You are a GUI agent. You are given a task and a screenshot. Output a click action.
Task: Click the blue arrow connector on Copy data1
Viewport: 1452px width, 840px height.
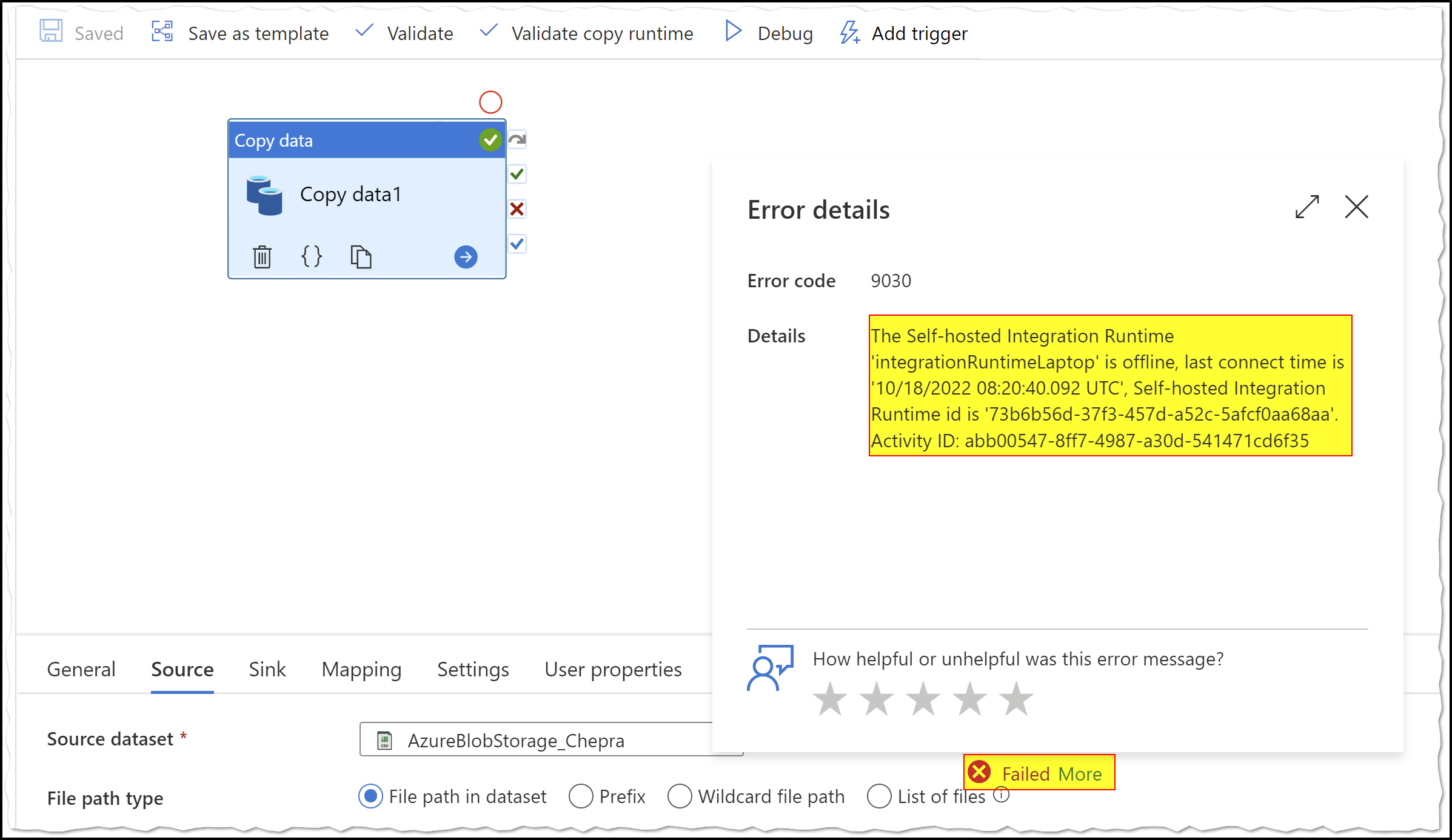tap(466, 256)
